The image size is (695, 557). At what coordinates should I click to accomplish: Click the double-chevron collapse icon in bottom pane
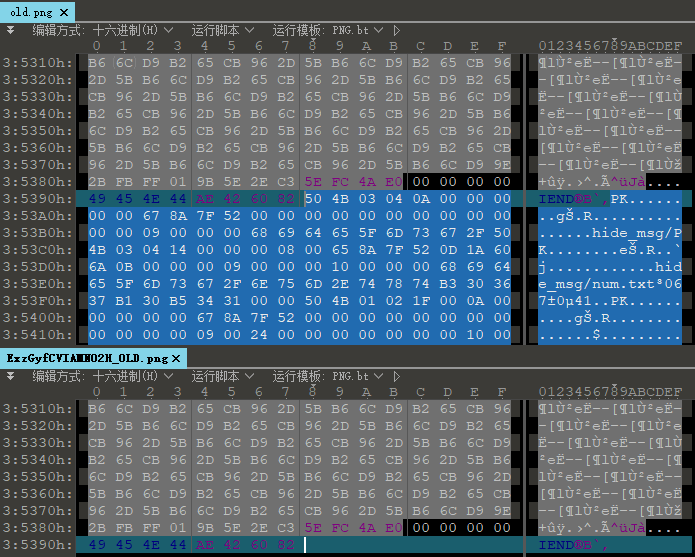10,377
